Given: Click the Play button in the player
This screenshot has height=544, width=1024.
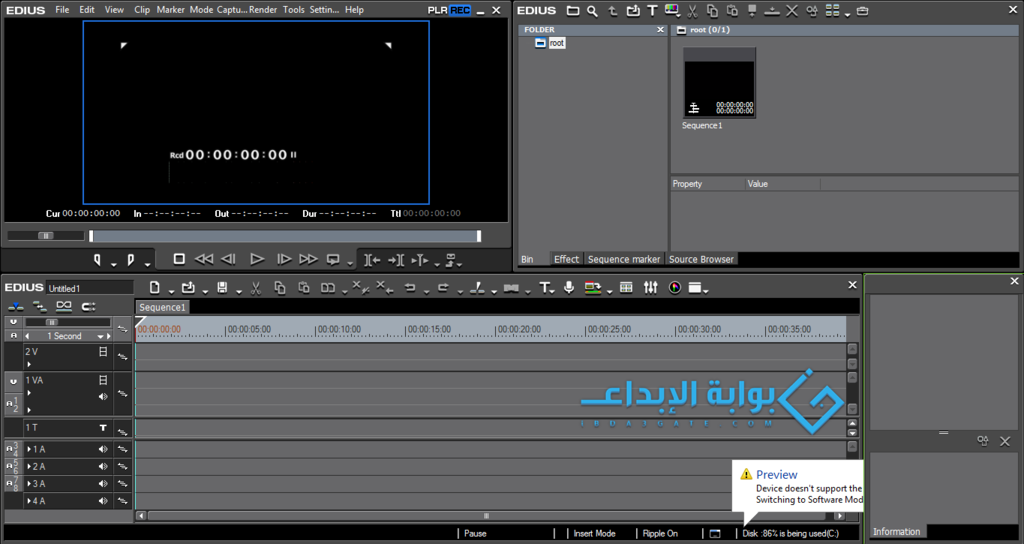Looking at the screenshot, I should click(x=257, y=259).
